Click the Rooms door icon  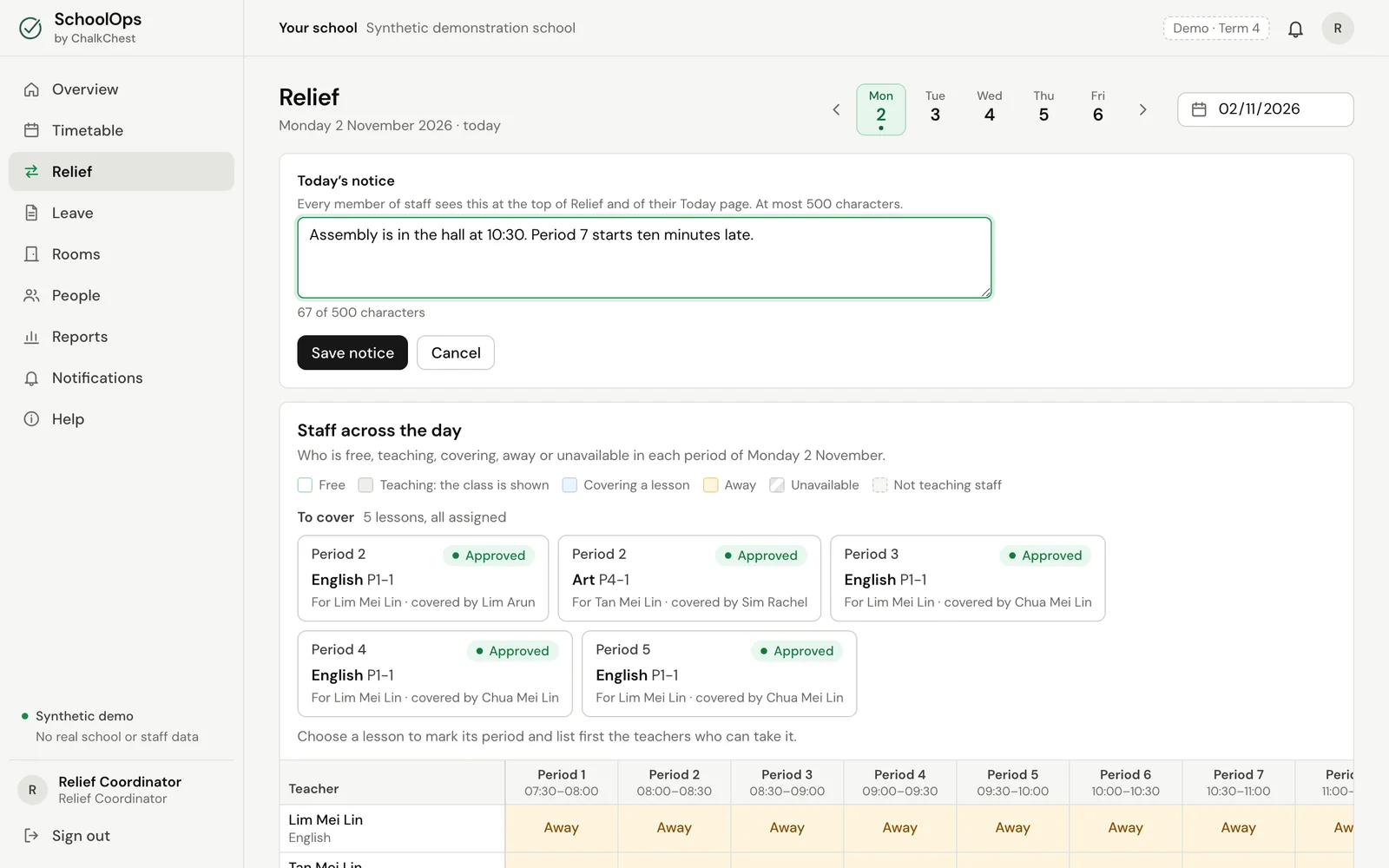pos(31,254)
